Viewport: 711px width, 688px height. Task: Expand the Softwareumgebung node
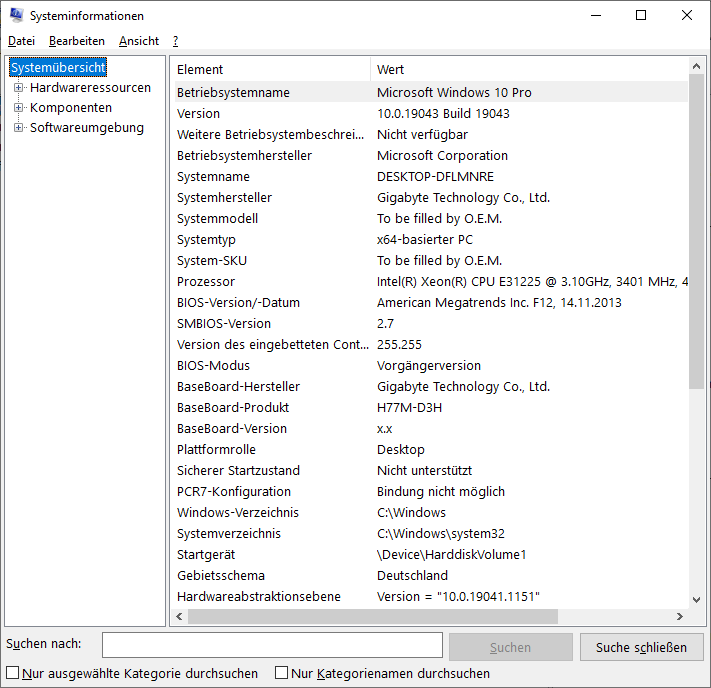[x=18, y=127]
